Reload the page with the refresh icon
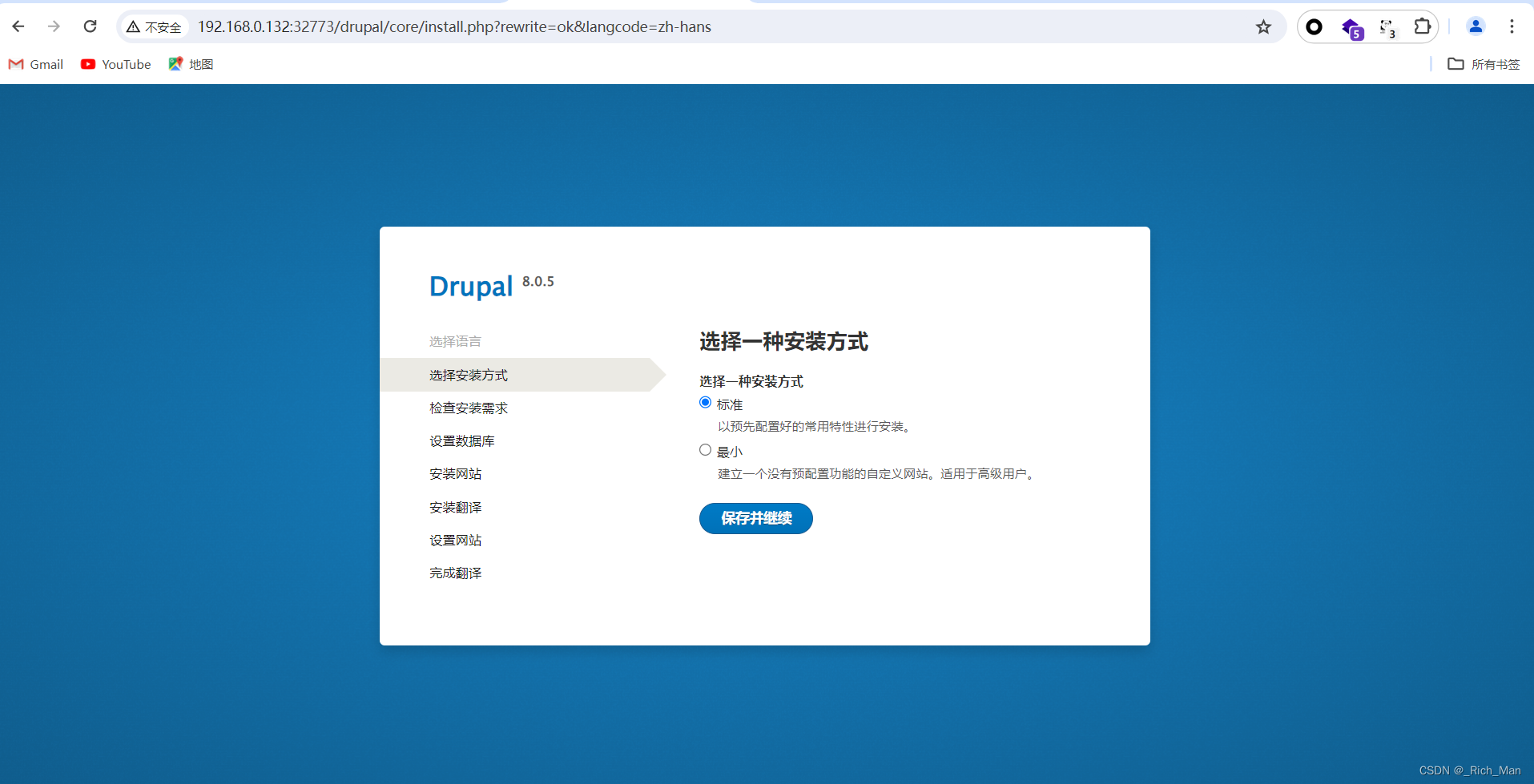Screen dimensions: 1534x784 click(91, 26)
